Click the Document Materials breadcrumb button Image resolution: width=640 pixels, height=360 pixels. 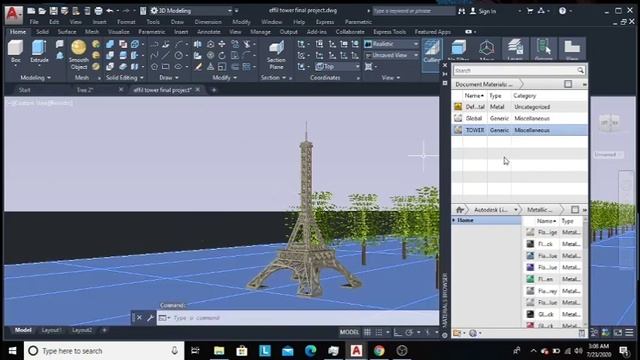pos(484,84)
